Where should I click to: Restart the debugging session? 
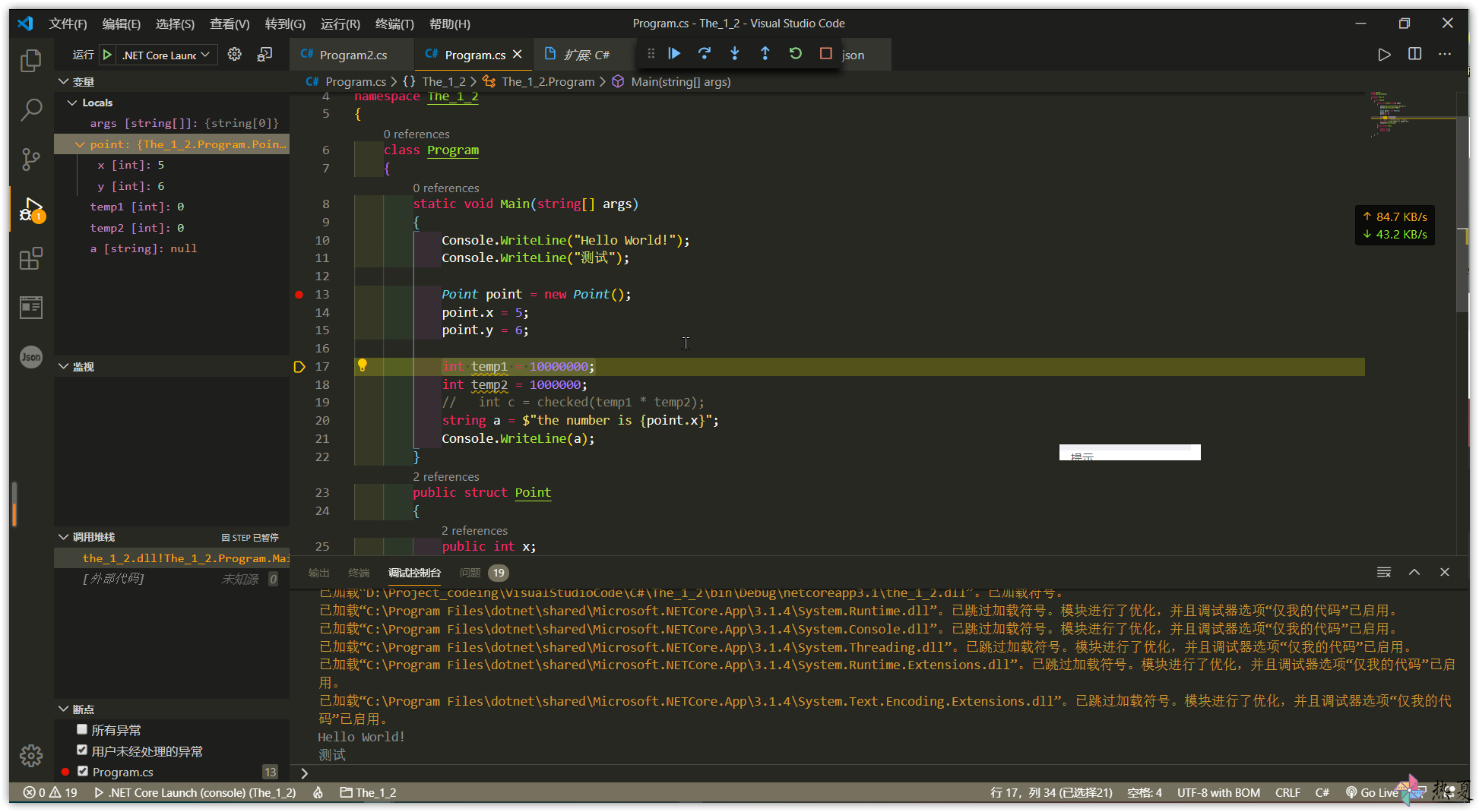795,54
